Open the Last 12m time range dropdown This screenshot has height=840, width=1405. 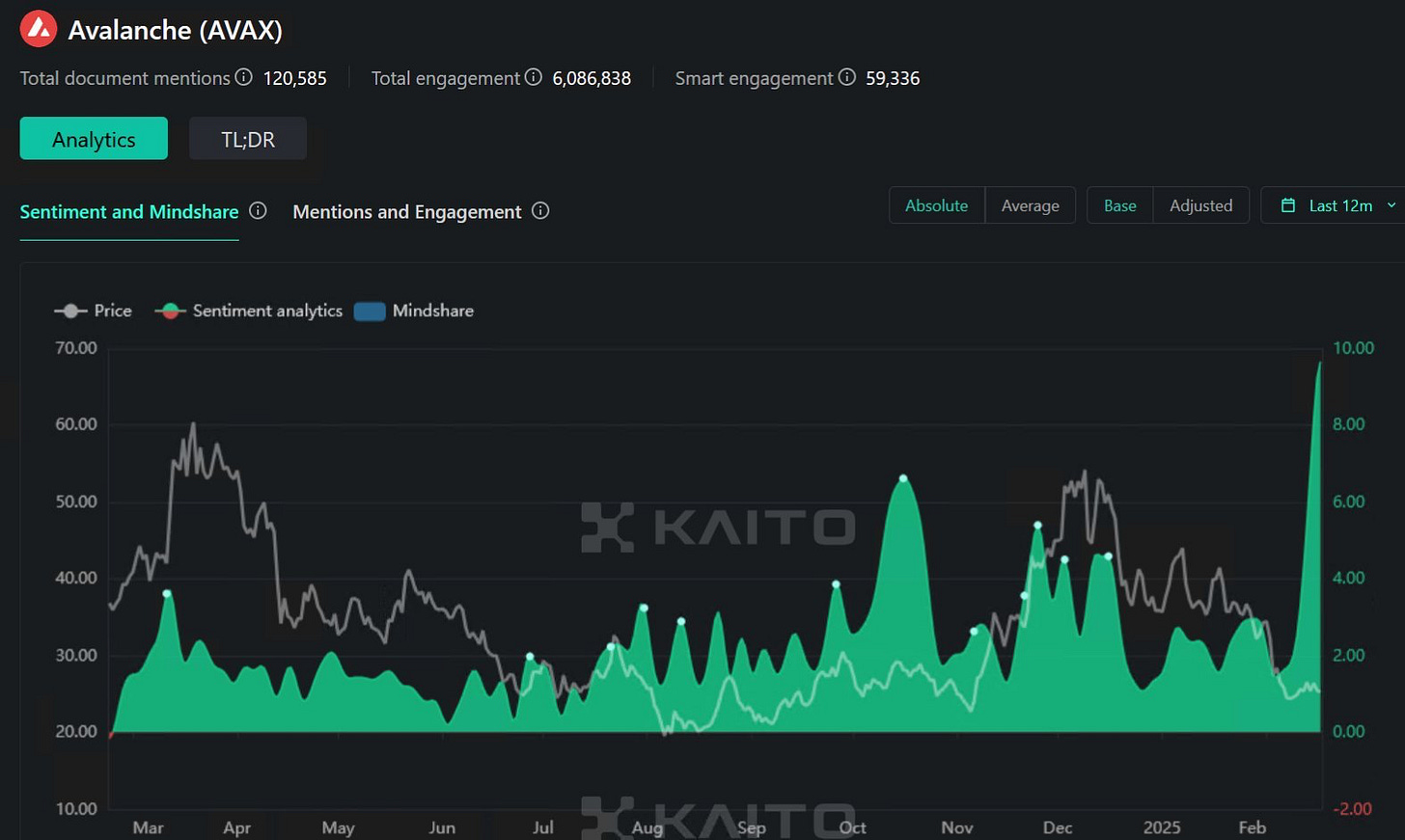point(1334,205)
